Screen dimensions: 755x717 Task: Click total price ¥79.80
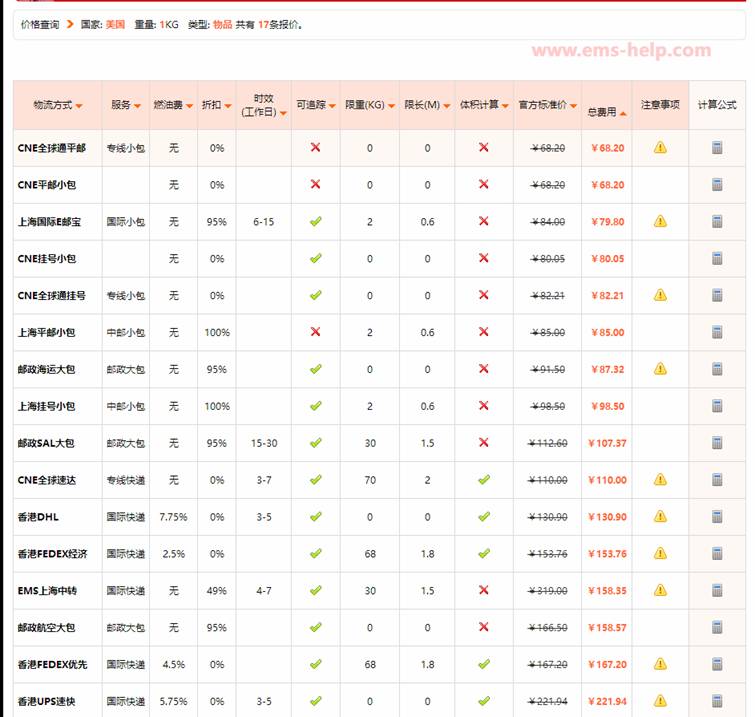(x=608, y=222)
